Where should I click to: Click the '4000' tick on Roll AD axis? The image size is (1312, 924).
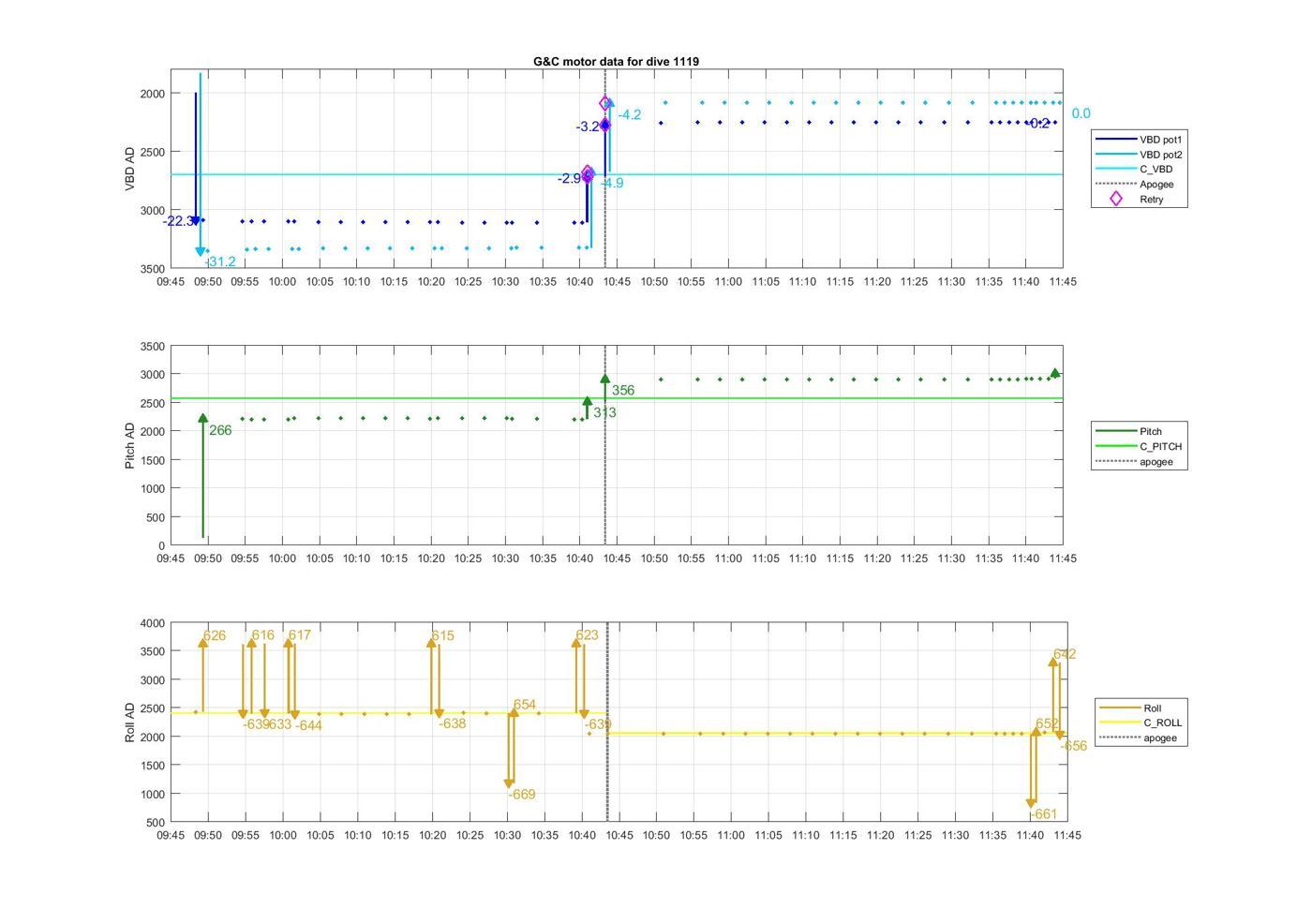tap(153, 623)
